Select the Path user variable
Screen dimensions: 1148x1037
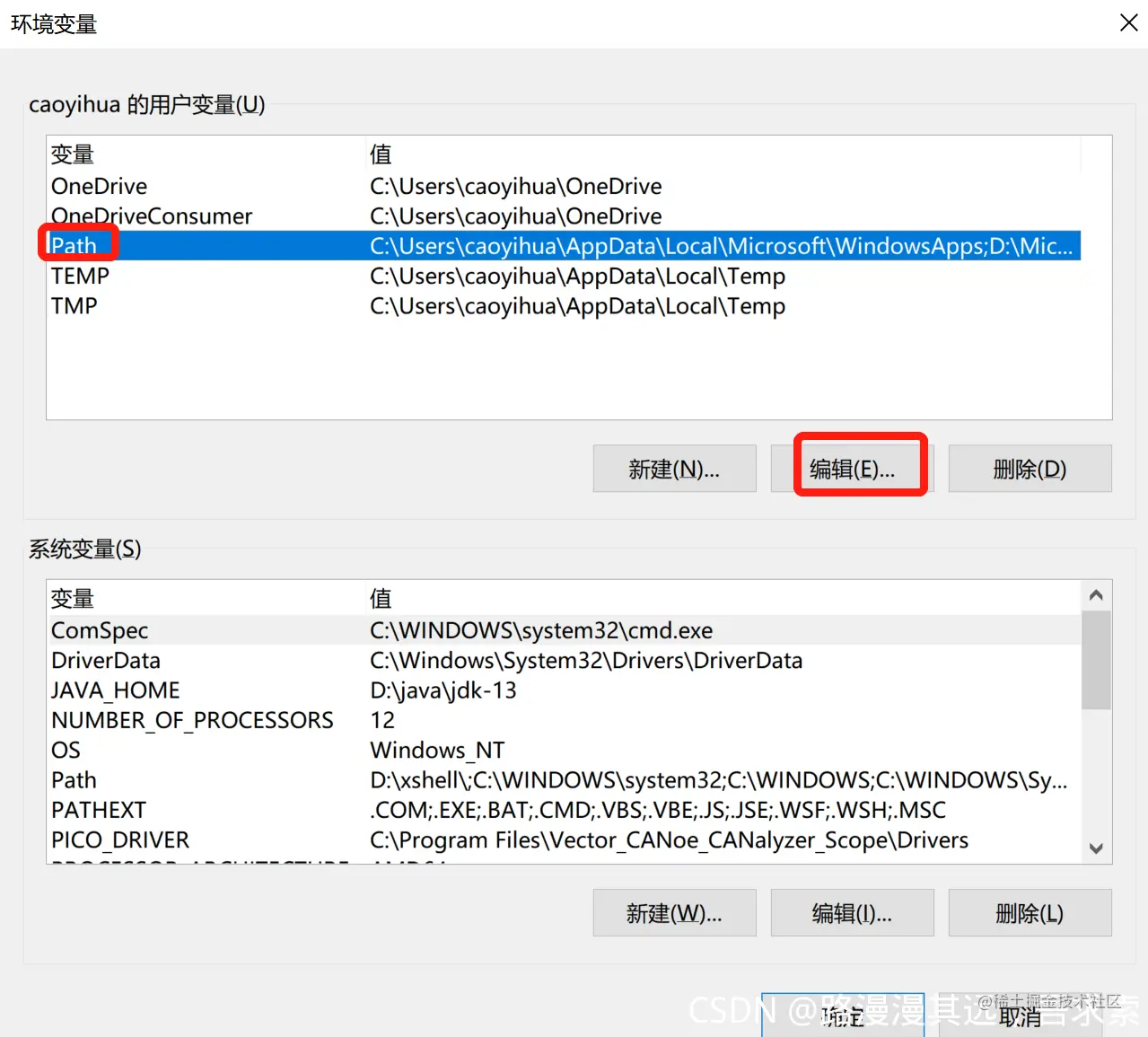pyautogui.click(x=564, y=246)
